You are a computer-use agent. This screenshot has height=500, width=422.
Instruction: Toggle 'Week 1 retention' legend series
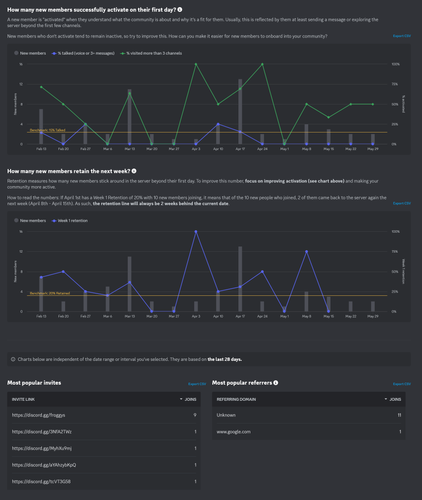(x=70, y=220)
